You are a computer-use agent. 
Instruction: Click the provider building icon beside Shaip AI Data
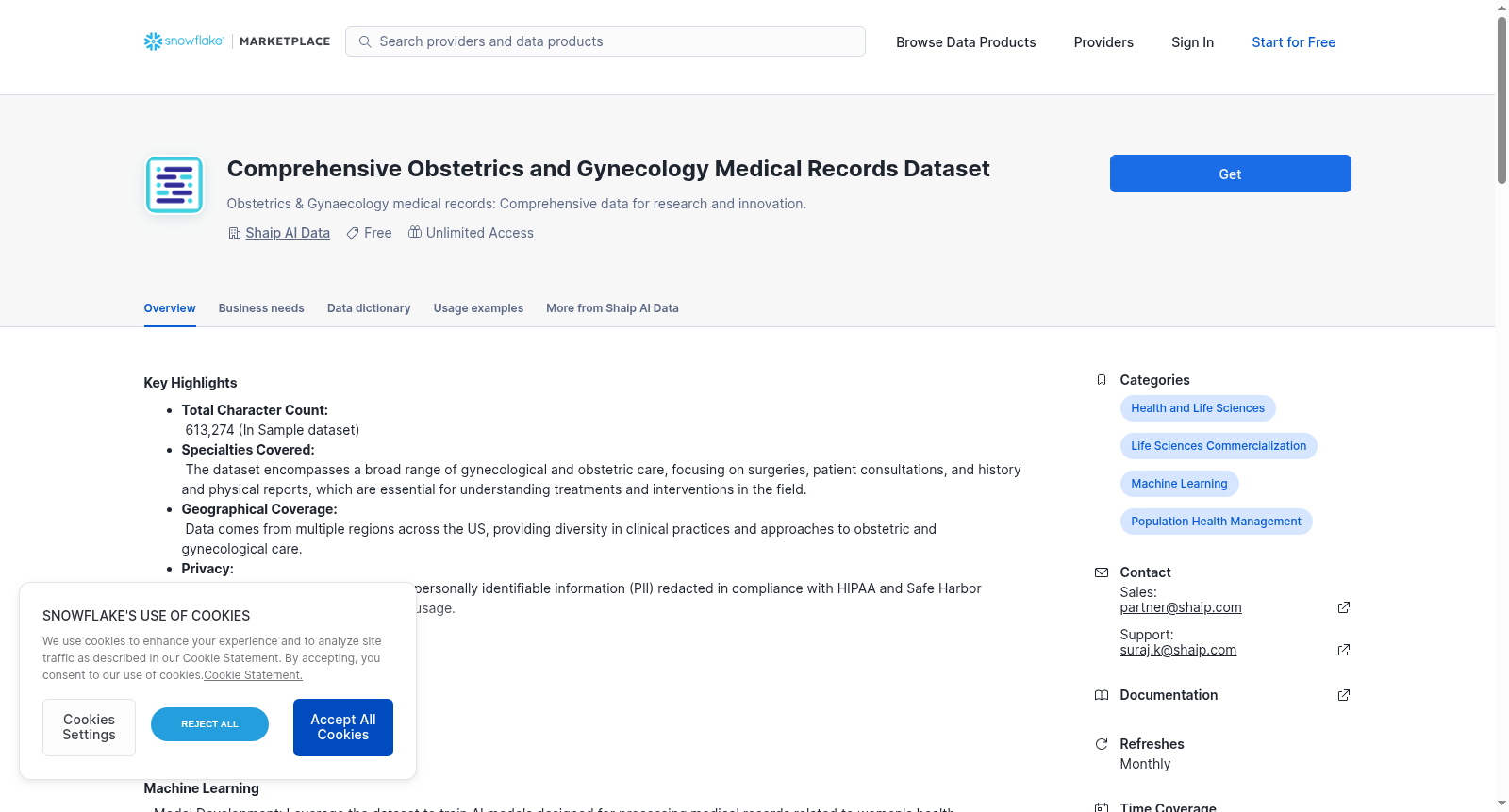tap(235, 233)
